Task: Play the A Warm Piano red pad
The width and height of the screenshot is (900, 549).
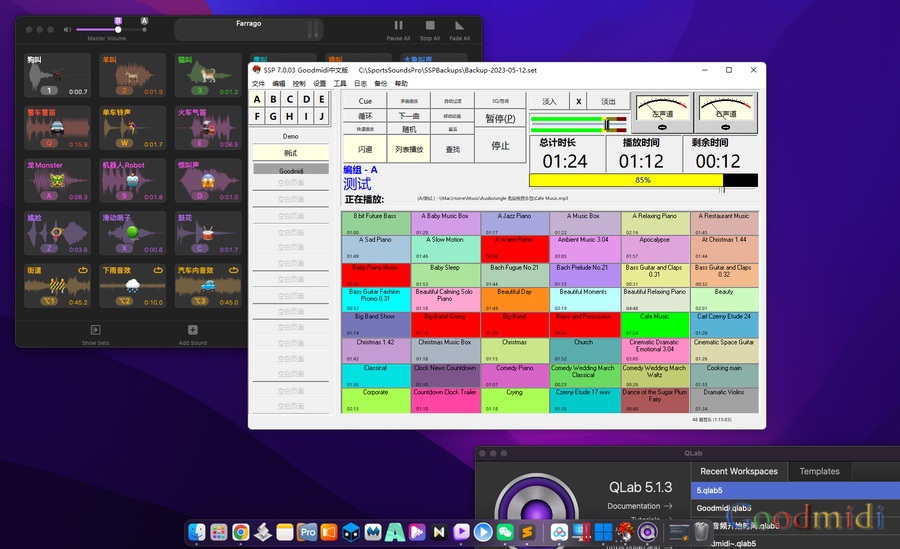Action: (x=515, y=249)
